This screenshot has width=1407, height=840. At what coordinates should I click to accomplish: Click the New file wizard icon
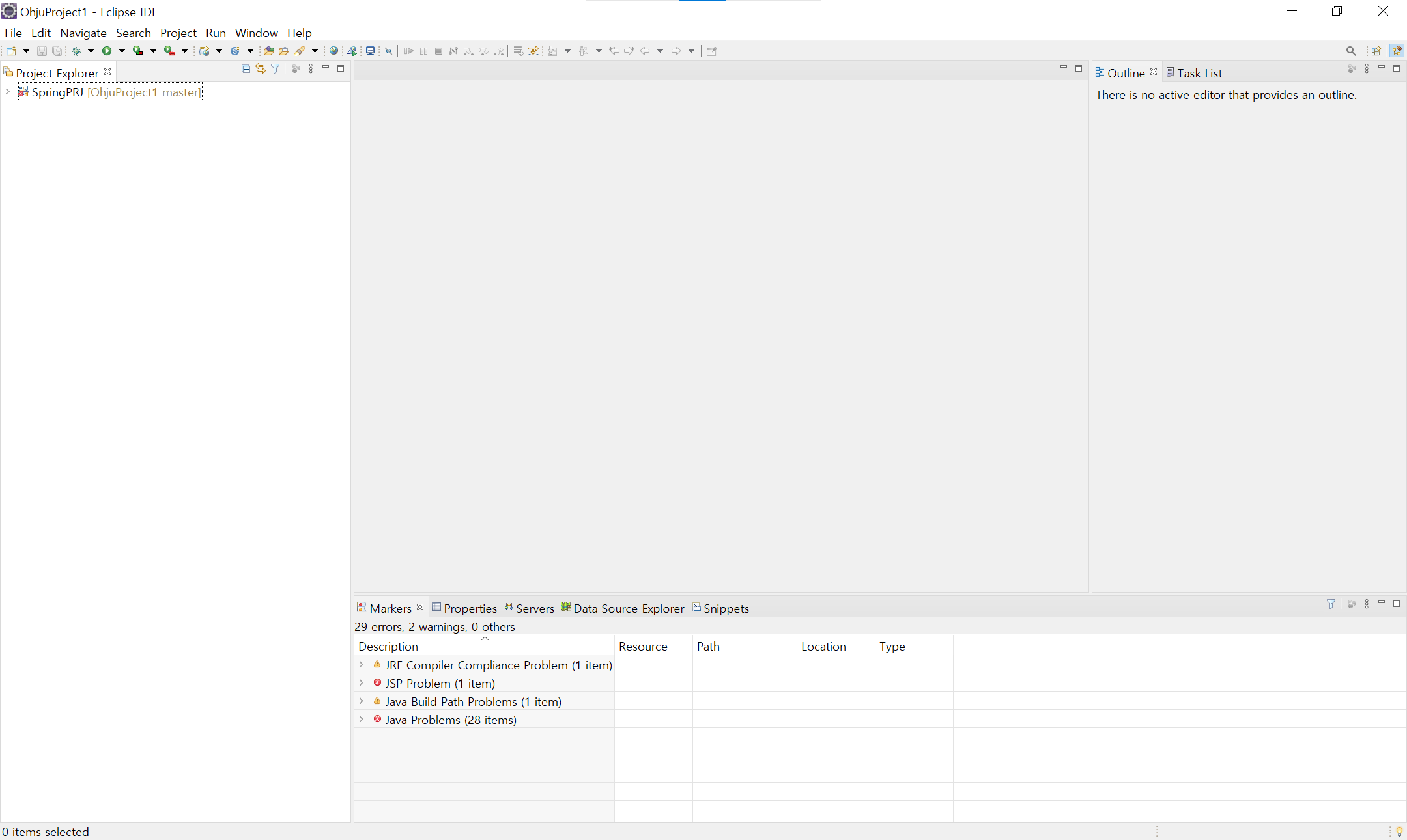pyautogui.click(x=11, y=51)
